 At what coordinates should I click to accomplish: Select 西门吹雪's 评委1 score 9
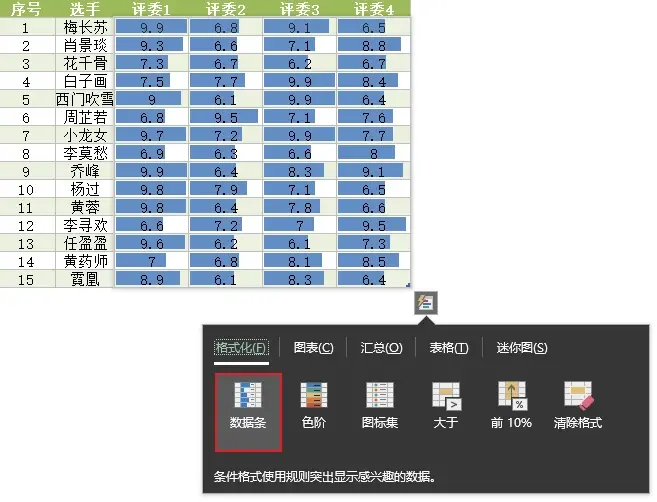(151, 99)
